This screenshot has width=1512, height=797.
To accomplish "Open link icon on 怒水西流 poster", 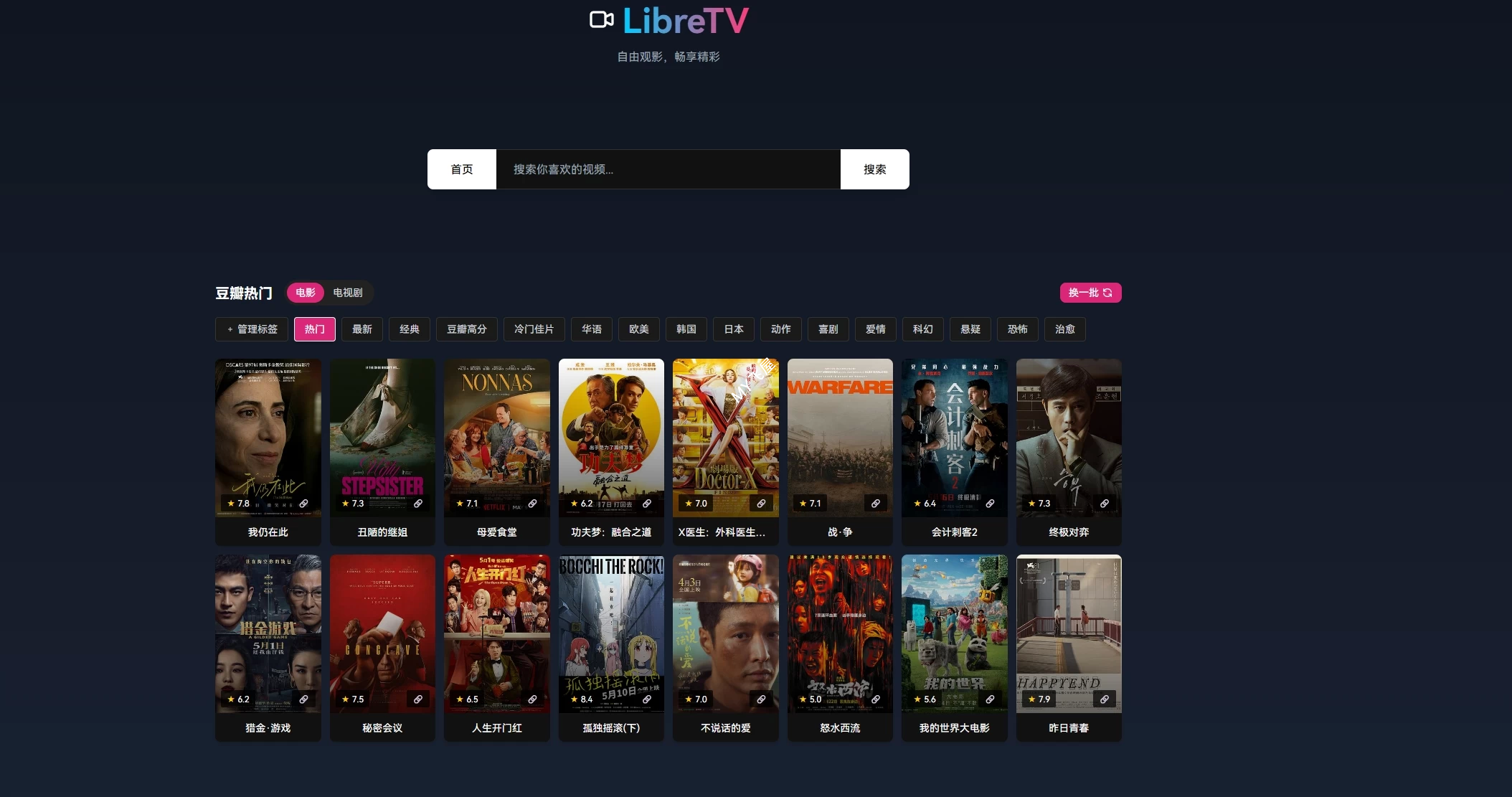I will click(x=876, y=699).
